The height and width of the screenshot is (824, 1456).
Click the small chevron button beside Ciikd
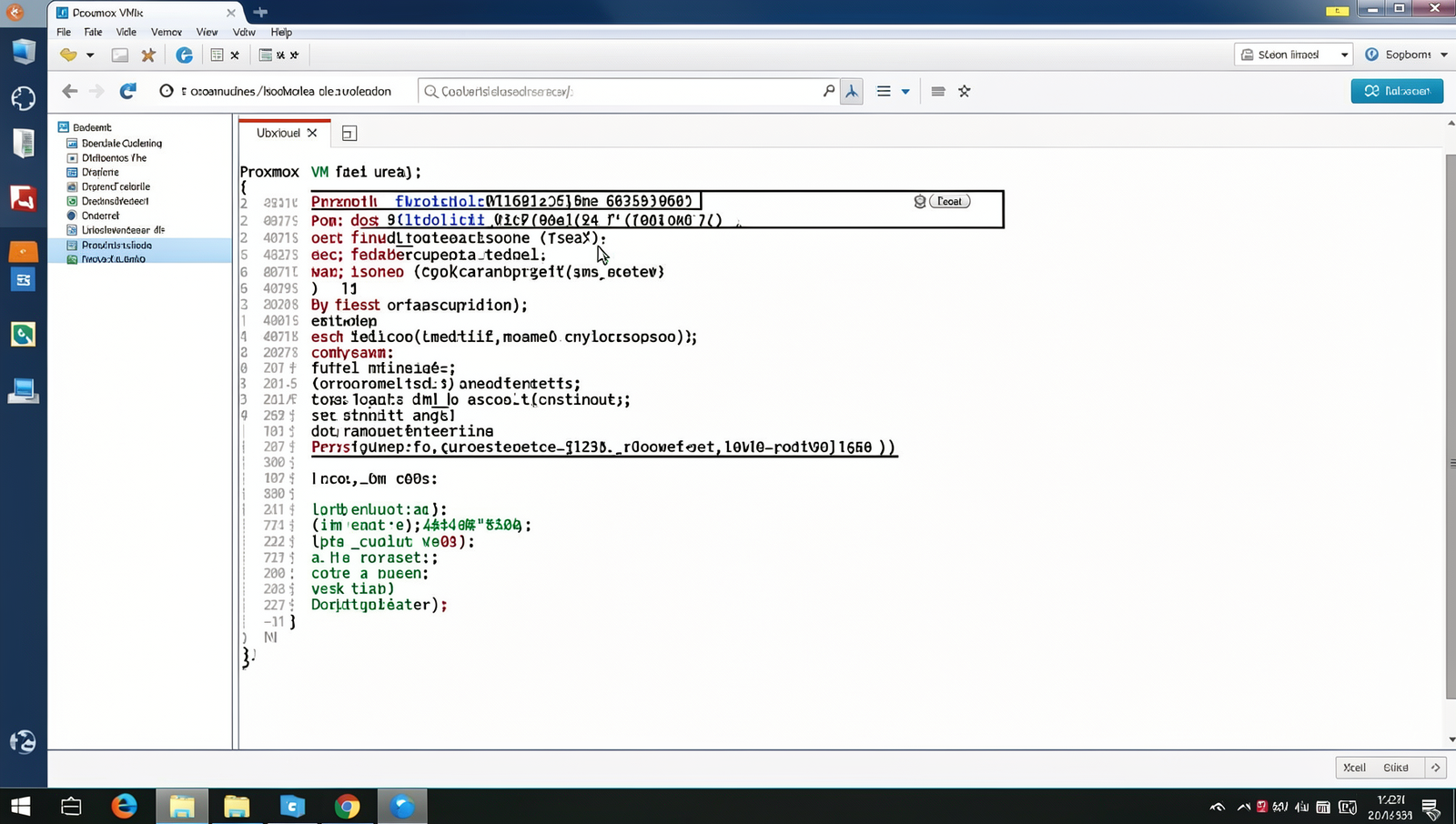click(1435, 768)
